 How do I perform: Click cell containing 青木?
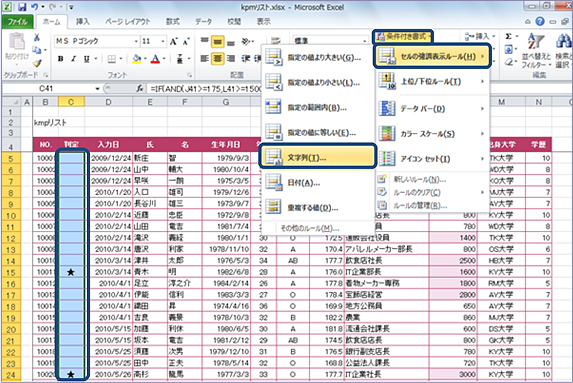(x=150, y=272)
